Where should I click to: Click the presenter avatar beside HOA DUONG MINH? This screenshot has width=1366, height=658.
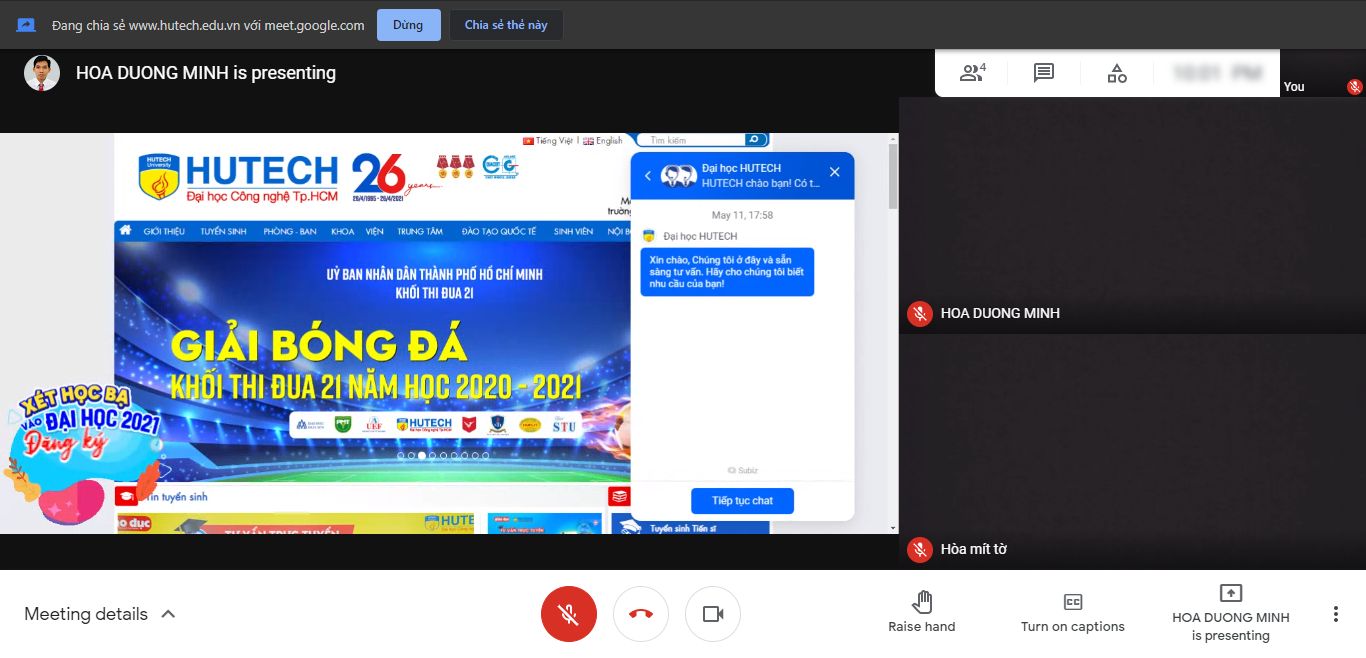click(42, 73)
